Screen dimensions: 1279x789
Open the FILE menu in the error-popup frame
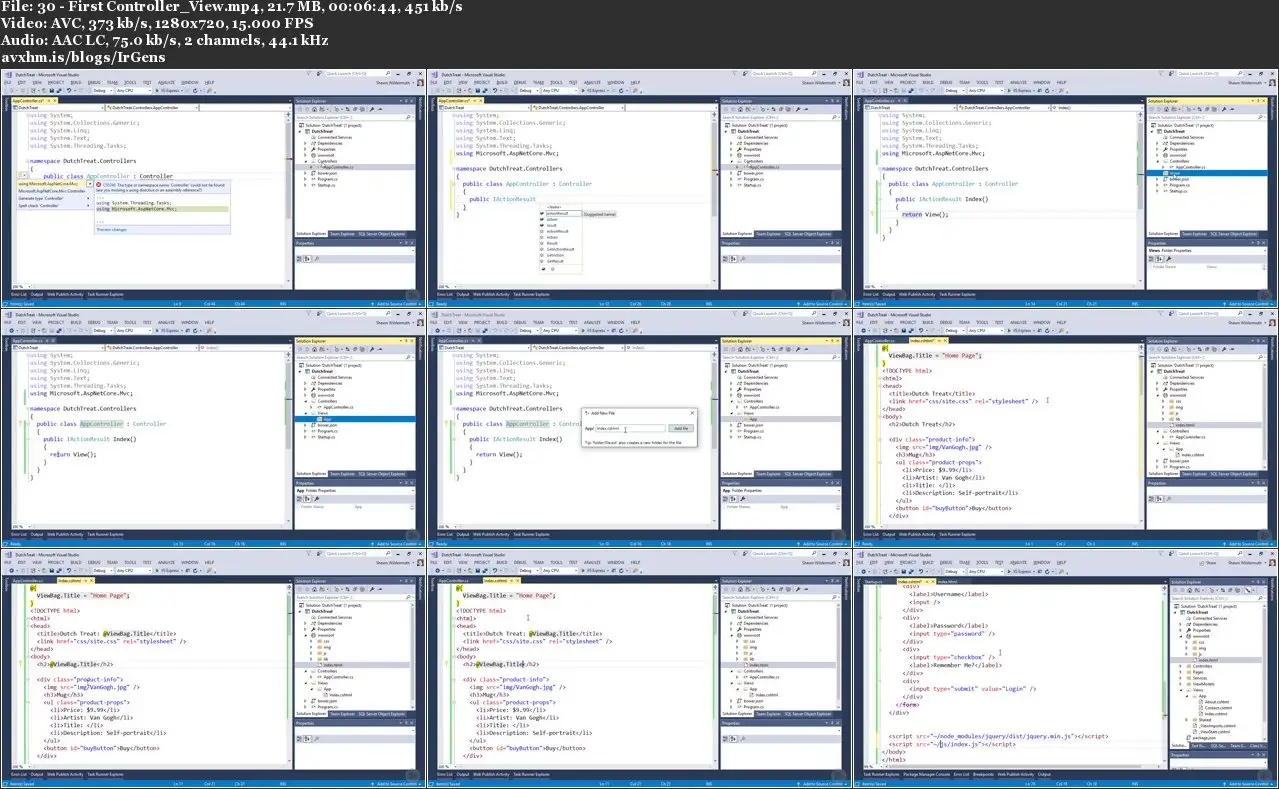click(x=7, y=82)
